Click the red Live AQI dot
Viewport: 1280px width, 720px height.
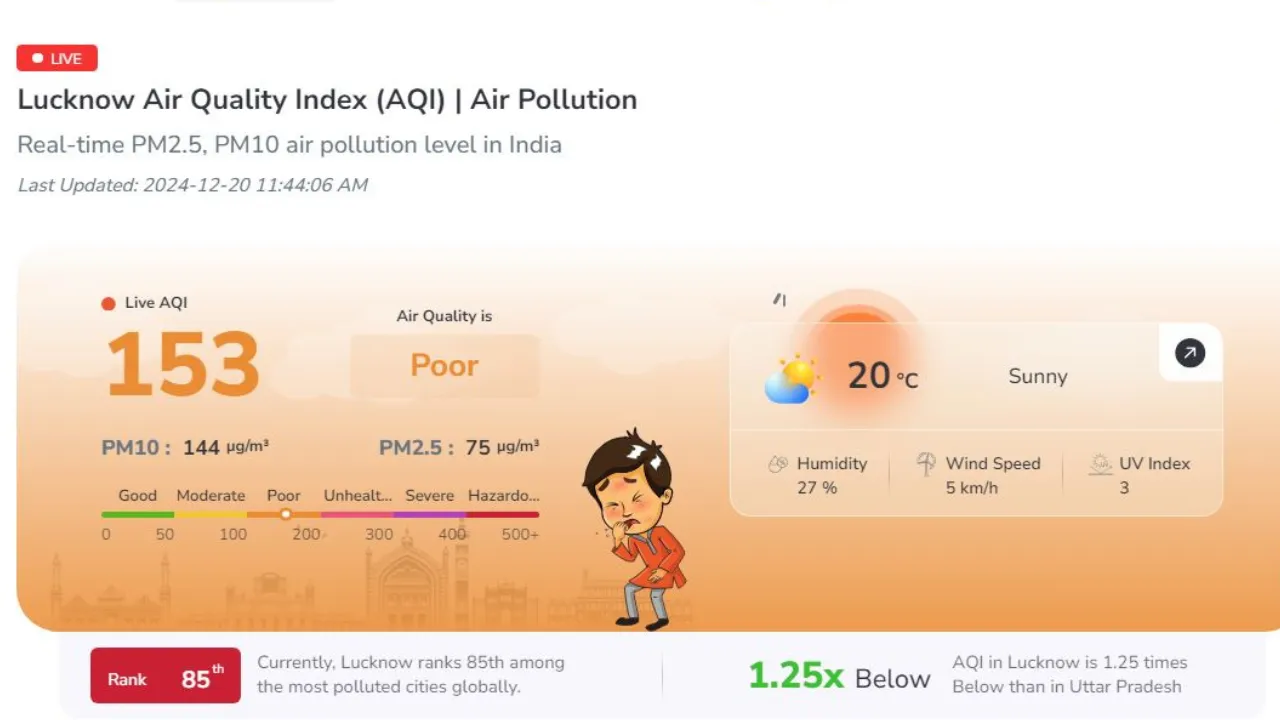pos(108,304)
